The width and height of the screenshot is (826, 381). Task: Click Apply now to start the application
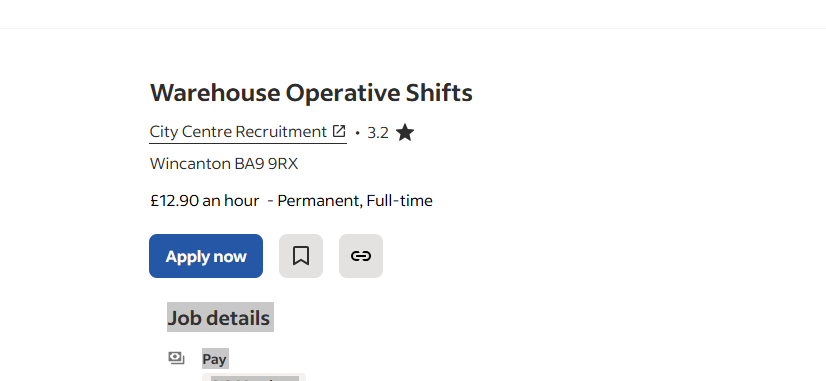pyautogui.click(x=206, y=256)
